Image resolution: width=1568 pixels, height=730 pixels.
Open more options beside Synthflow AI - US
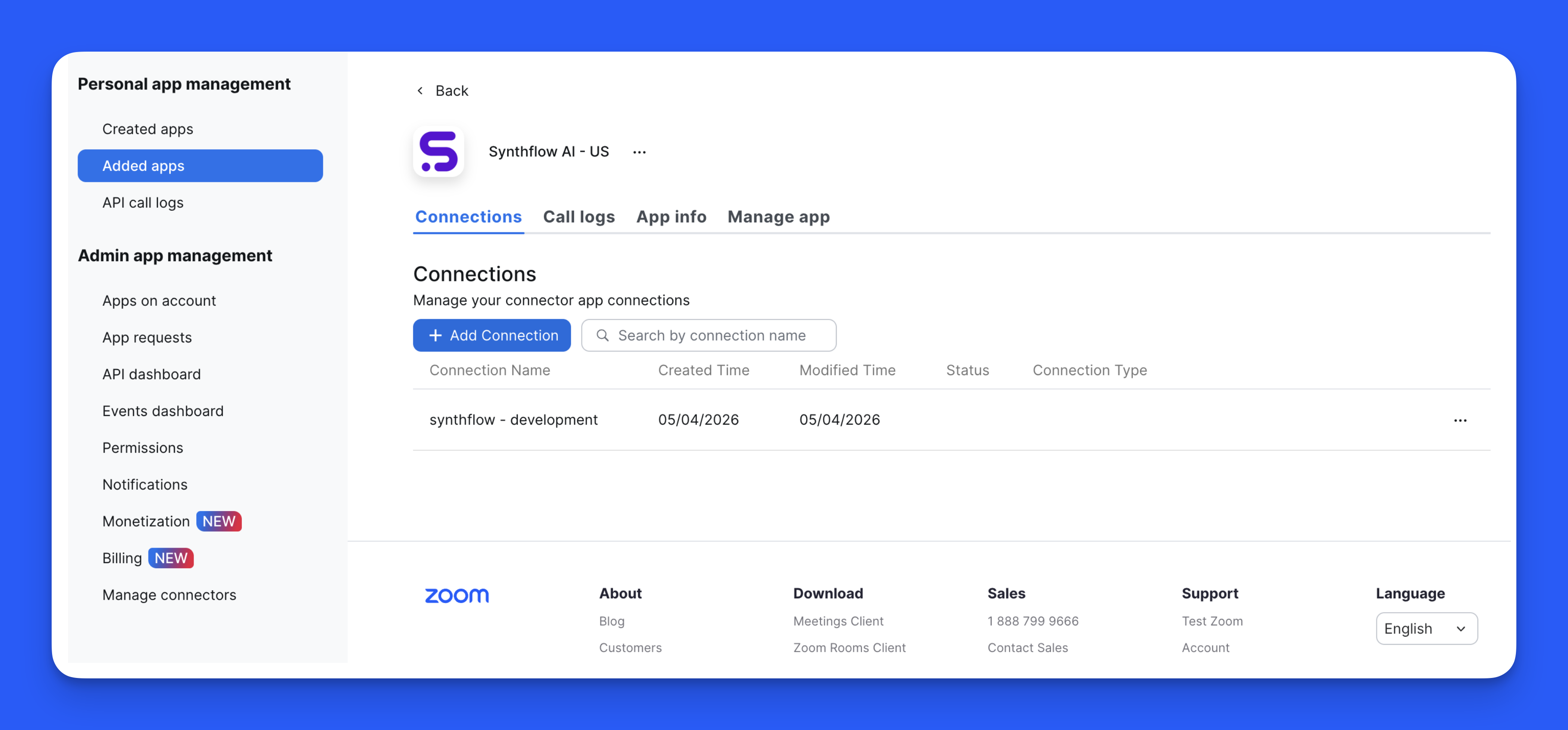click(639, 152)
